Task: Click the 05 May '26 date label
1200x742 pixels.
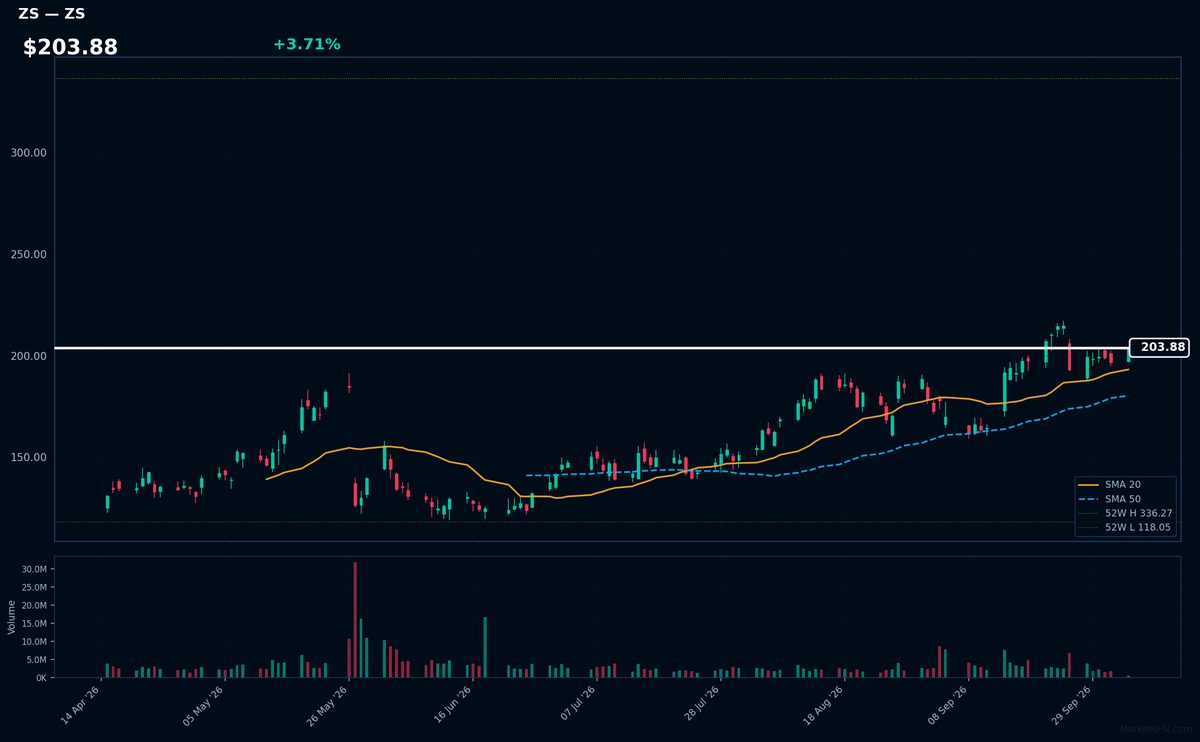Action: click(205, 704)
